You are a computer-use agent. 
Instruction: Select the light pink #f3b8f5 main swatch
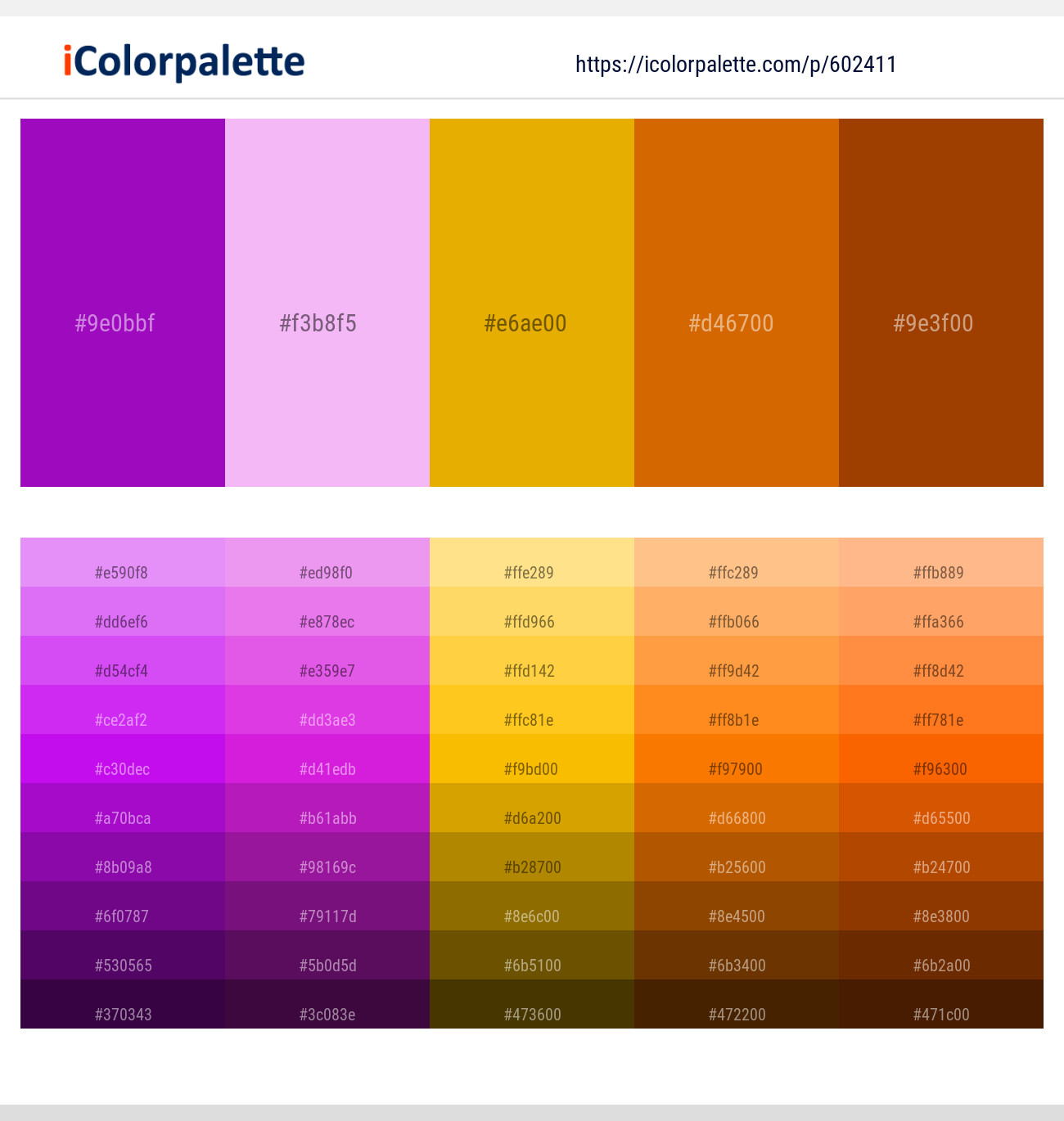[x=327, y=303]
